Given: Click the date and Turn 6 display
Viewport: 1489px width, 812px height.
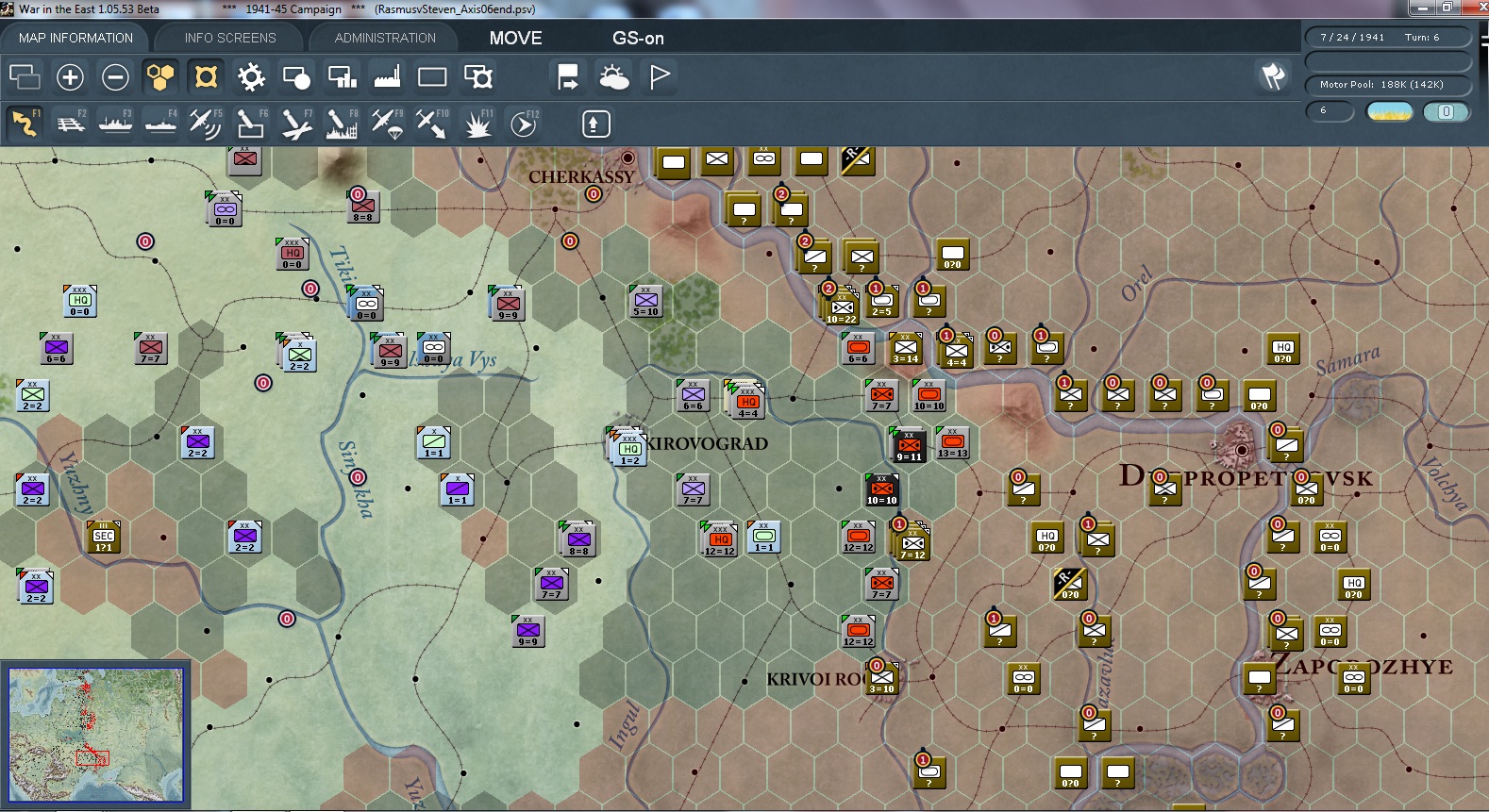Looking at the screenshot, I should point(1388,37).
